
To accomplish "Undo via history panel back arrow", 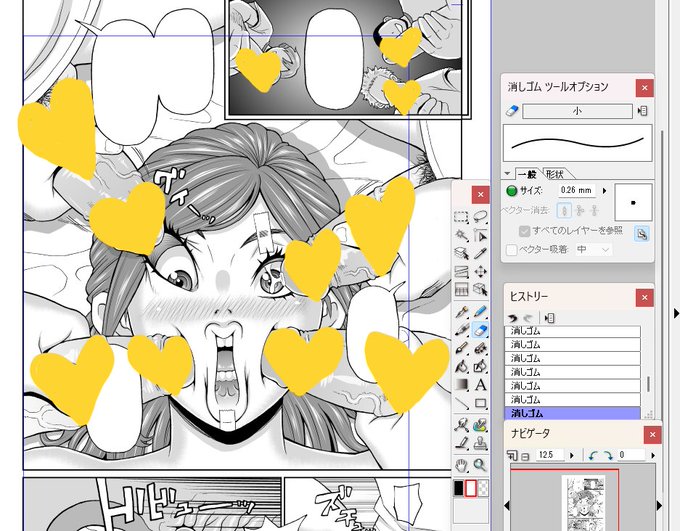I will (513, 318).
